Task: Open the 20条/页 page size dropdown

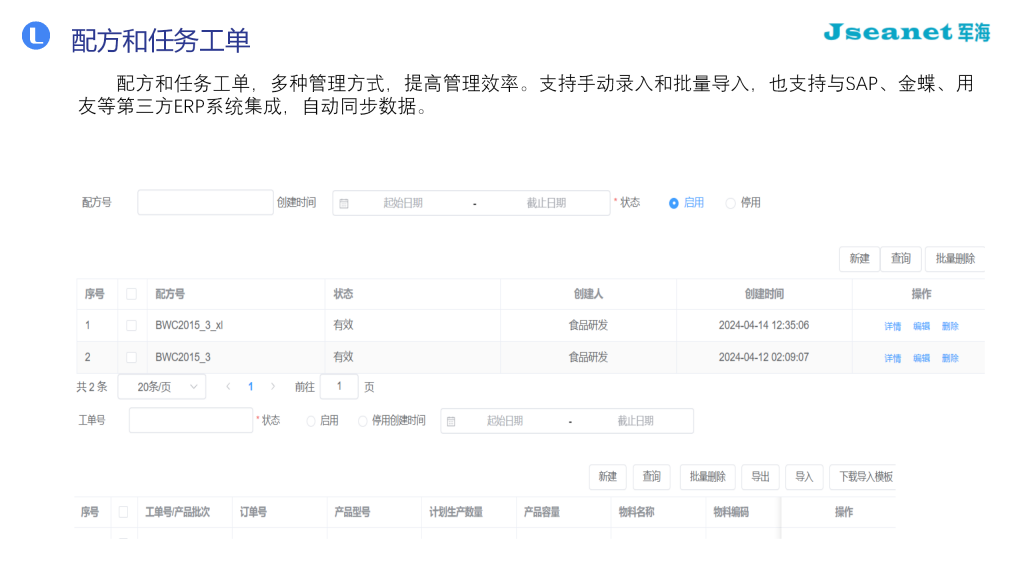Action: pos(161,386)
